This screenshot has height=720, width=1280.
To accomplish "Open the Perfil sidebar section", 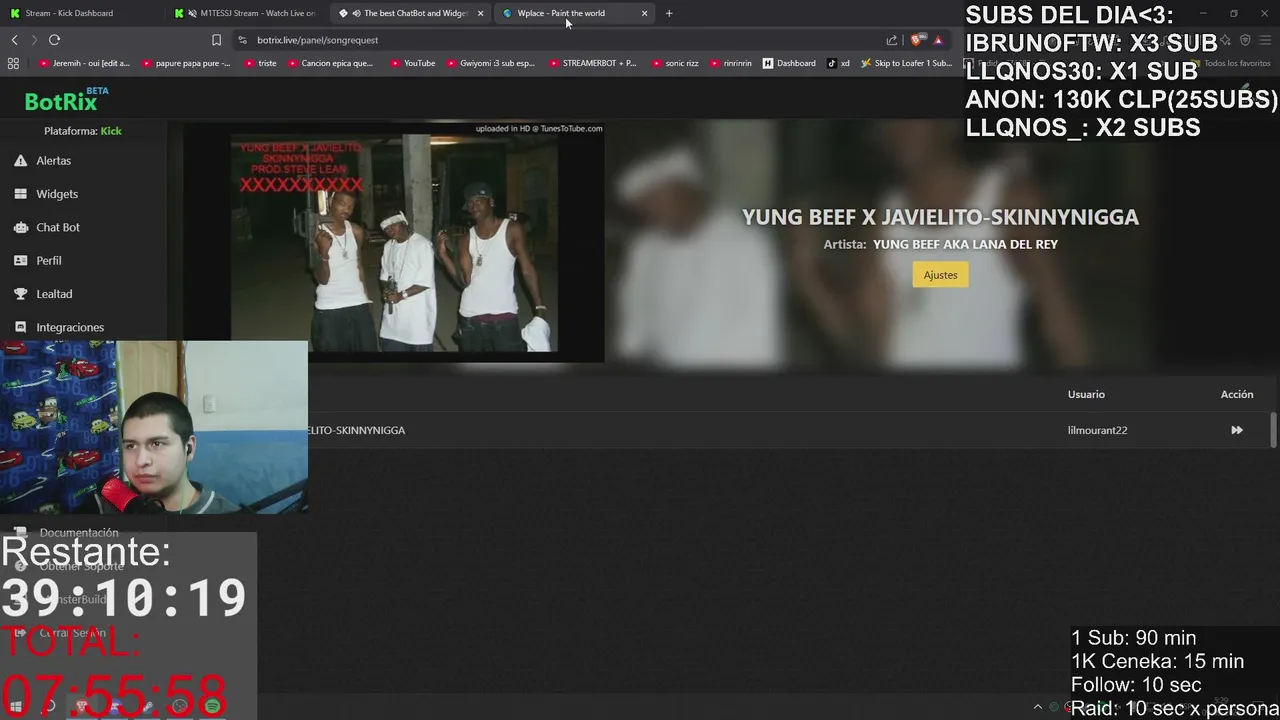I will point(49,260).
